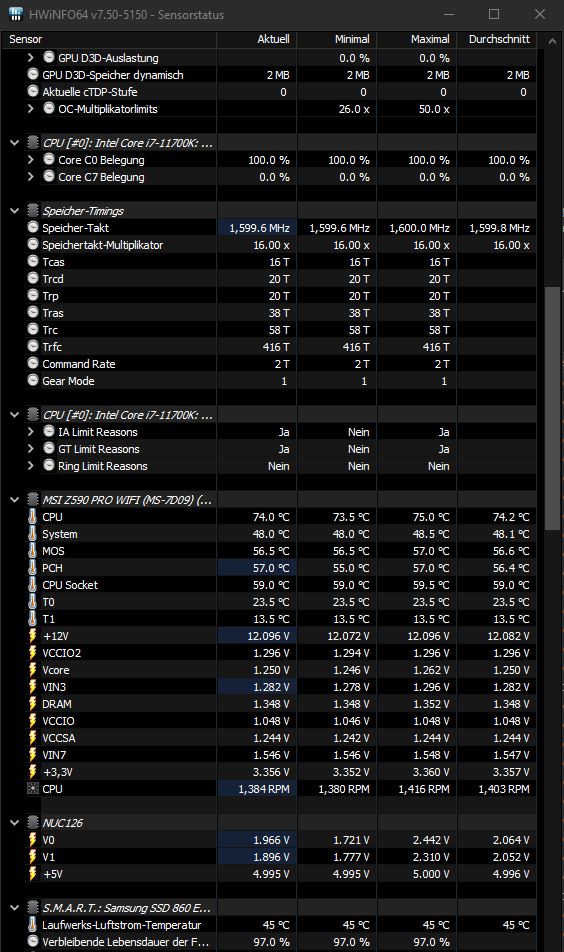
Task: Click the lightning bolt icon next to Vcore
Action: pyautogui.click(x=33, y=670)
